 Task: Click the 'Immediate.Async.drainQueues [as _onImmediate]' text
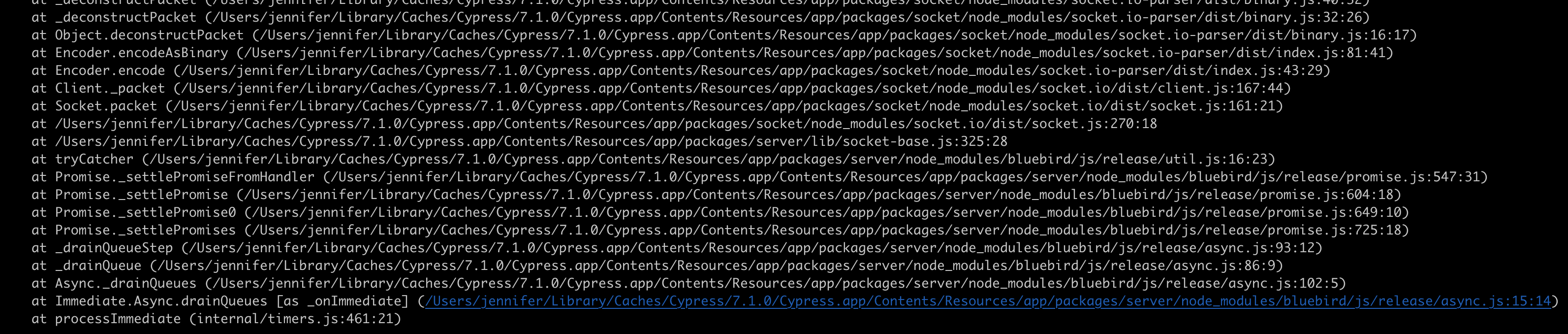232,301
